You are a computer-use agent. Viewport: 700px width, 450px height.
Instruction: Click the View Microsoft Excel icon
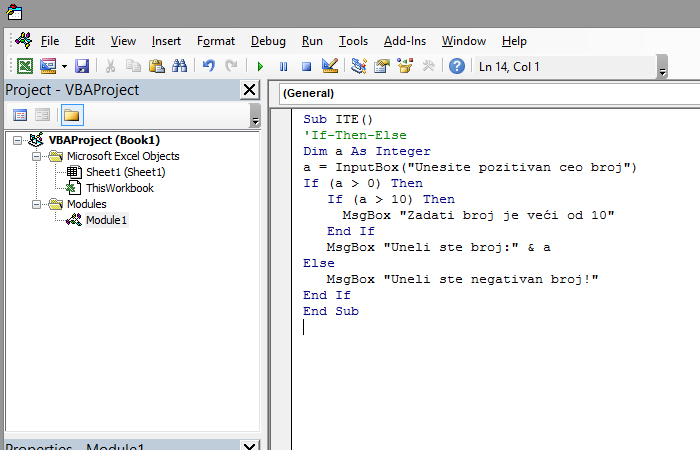point(24,67)
